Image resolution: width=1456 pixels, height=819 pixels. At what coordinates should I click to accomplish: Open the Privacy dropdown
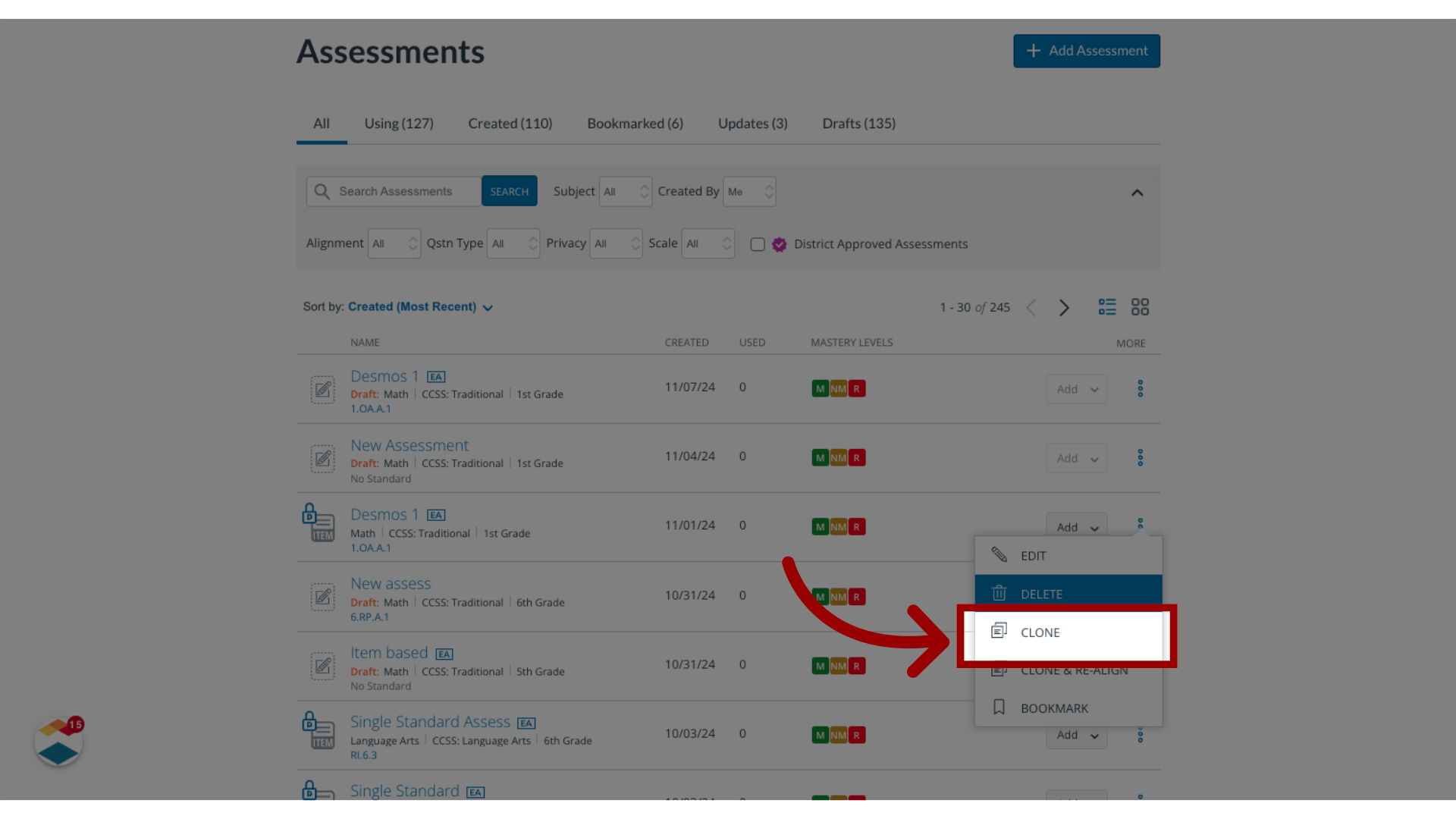coord(616,243)
